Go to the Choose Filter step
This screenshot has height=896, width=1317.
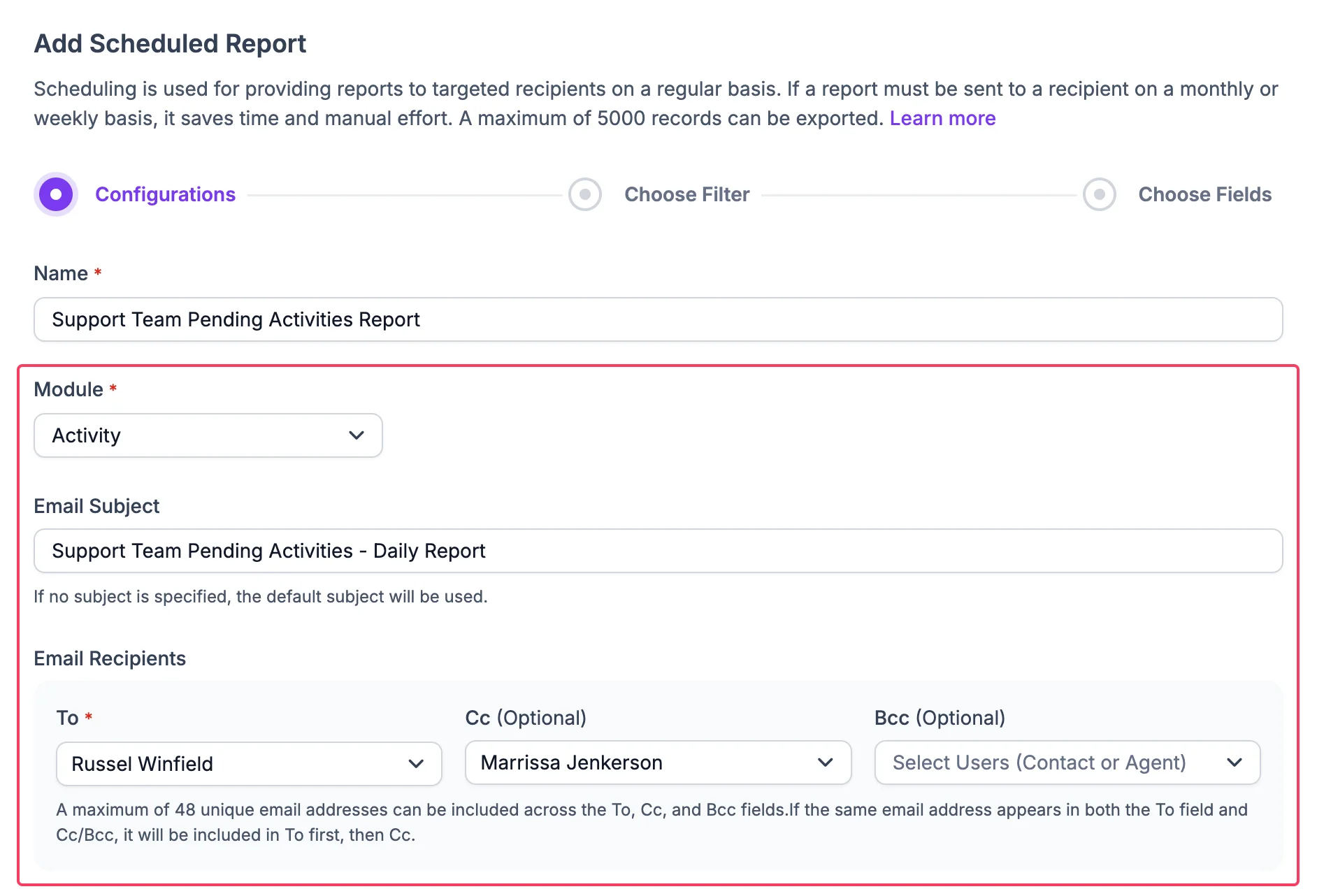tap(686, 194)
